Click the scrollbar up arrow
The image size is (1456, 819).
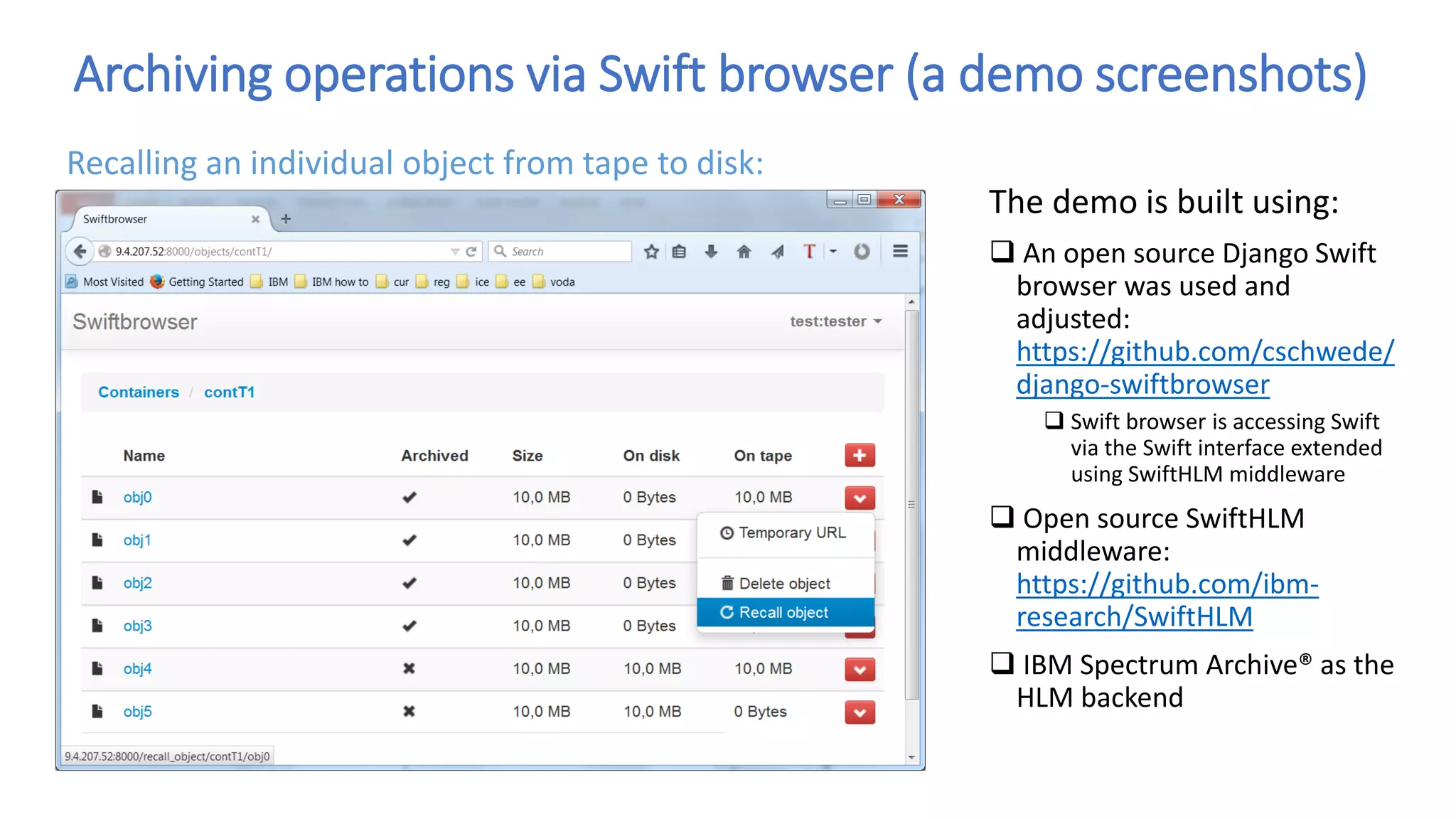pos(911,302)
